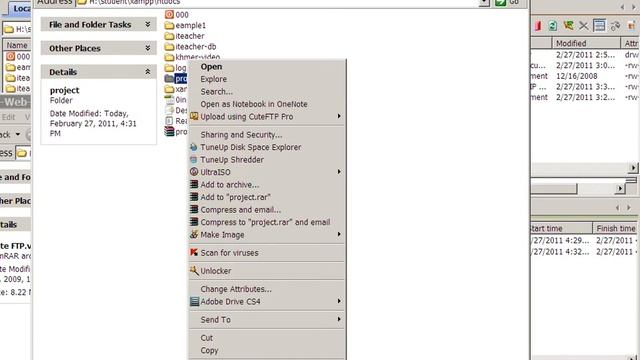This screenshot has height=360, width=640.
Task: Expand the File and Folder Tasks panel
Action: 148,24
